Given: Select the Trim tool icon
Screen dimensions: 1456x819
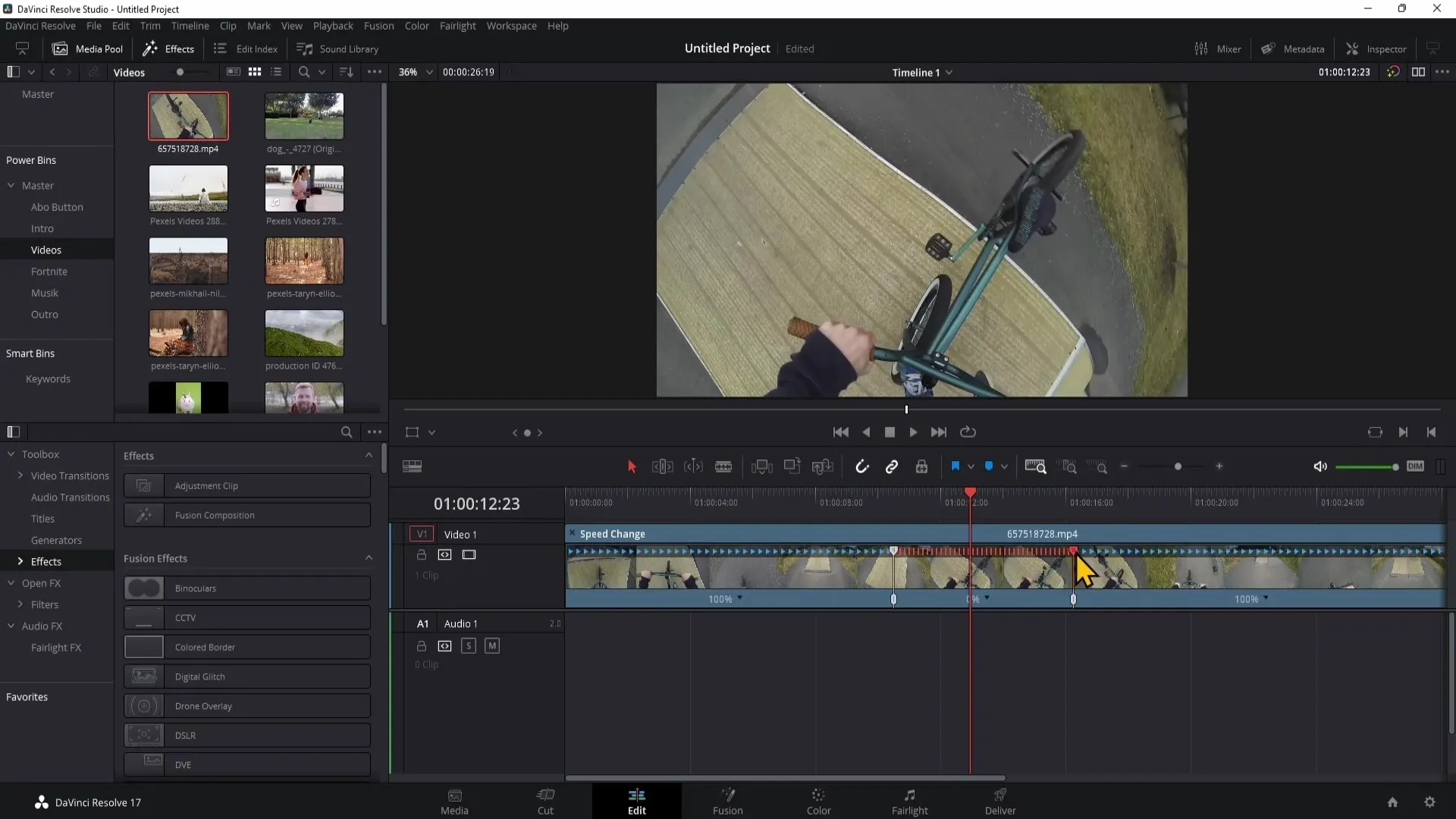Looking at the screenshot, I should [x=661, y=467].
